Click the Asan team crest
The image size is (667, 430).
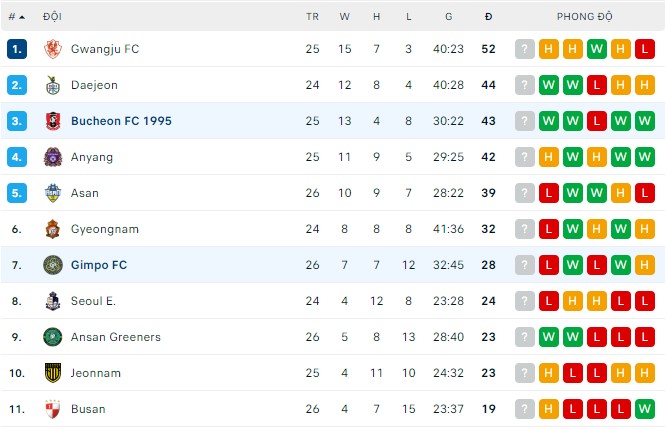pos(53,193)
